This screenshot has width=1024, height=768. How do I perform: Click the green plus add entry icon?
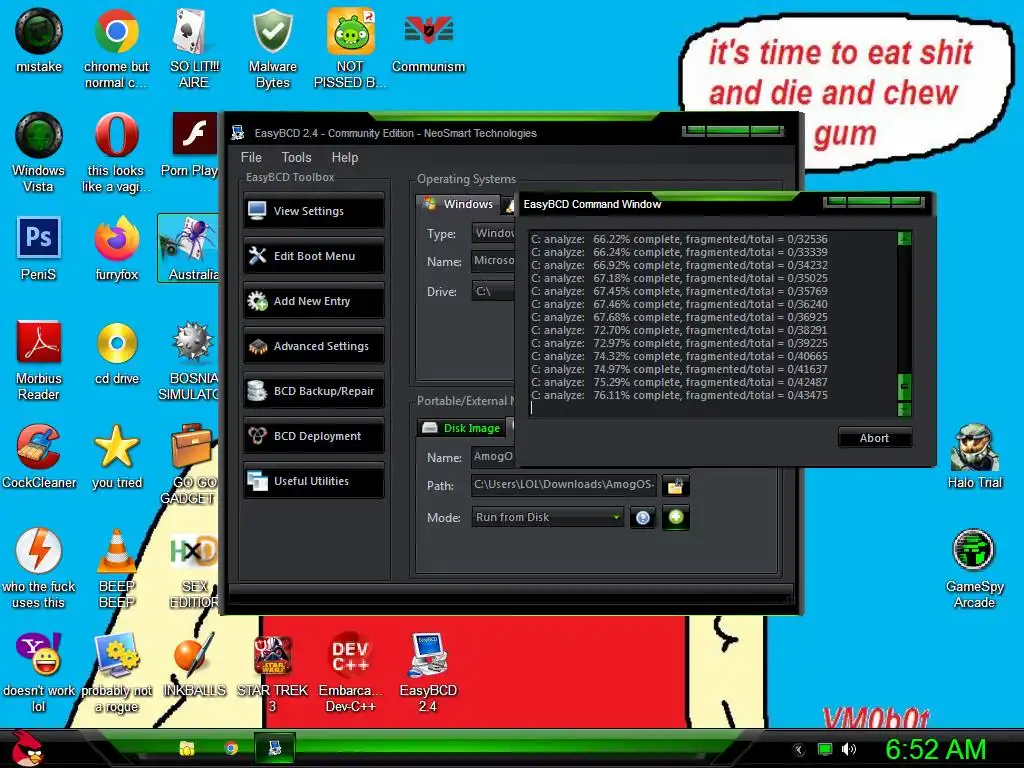pyautogui.click(x=676, y=517)
